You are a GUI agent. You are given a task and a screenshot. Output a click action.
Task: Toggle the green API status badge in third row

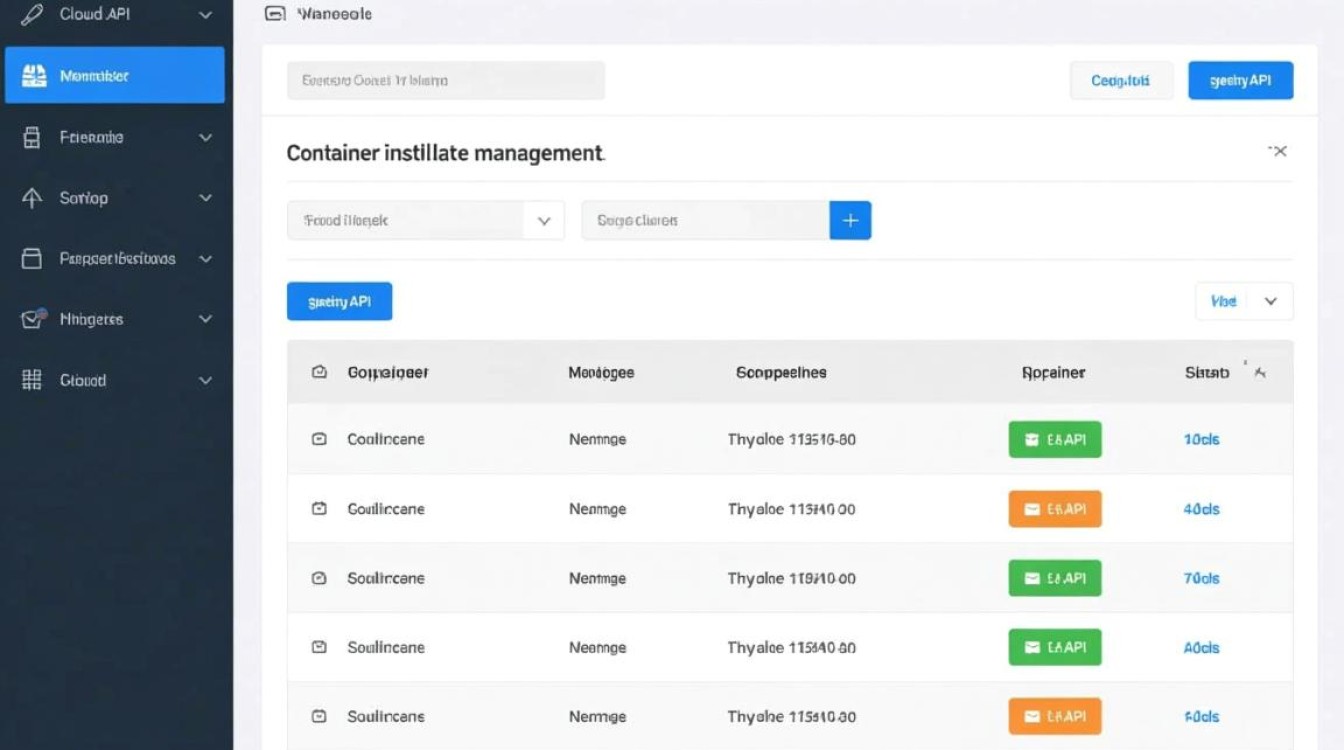1054,578
